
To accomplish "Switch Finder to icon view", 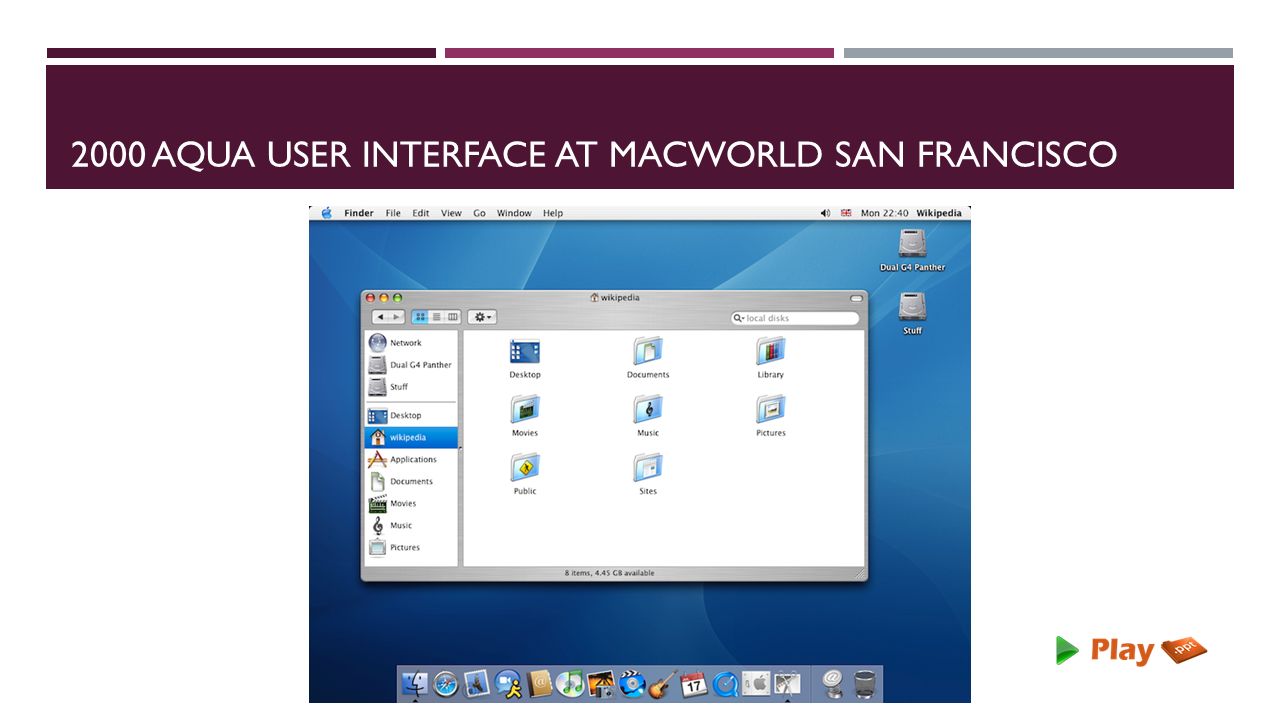I will tap(420, 317).
